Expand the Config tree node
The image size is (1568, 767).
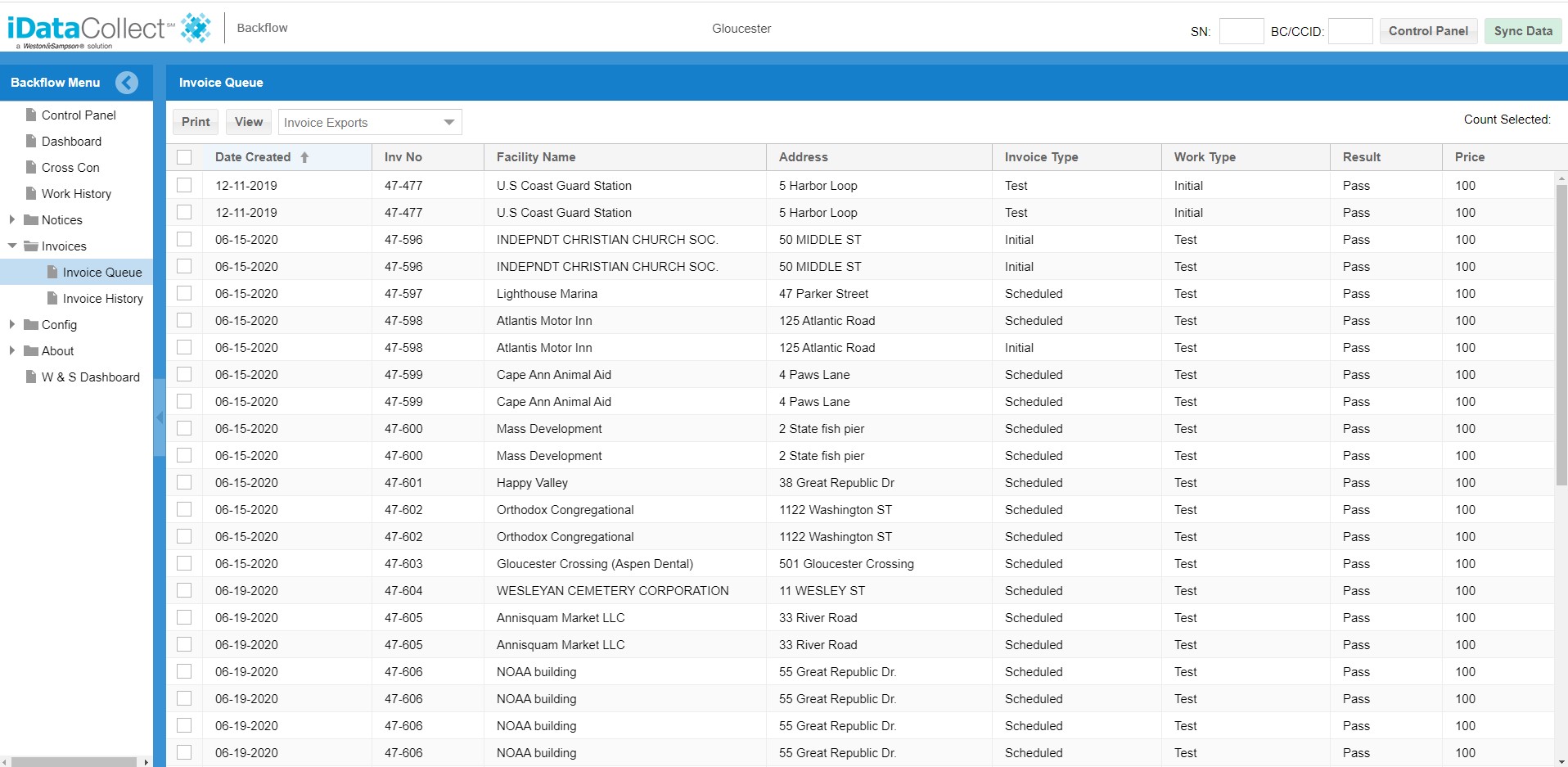(11, 324)
